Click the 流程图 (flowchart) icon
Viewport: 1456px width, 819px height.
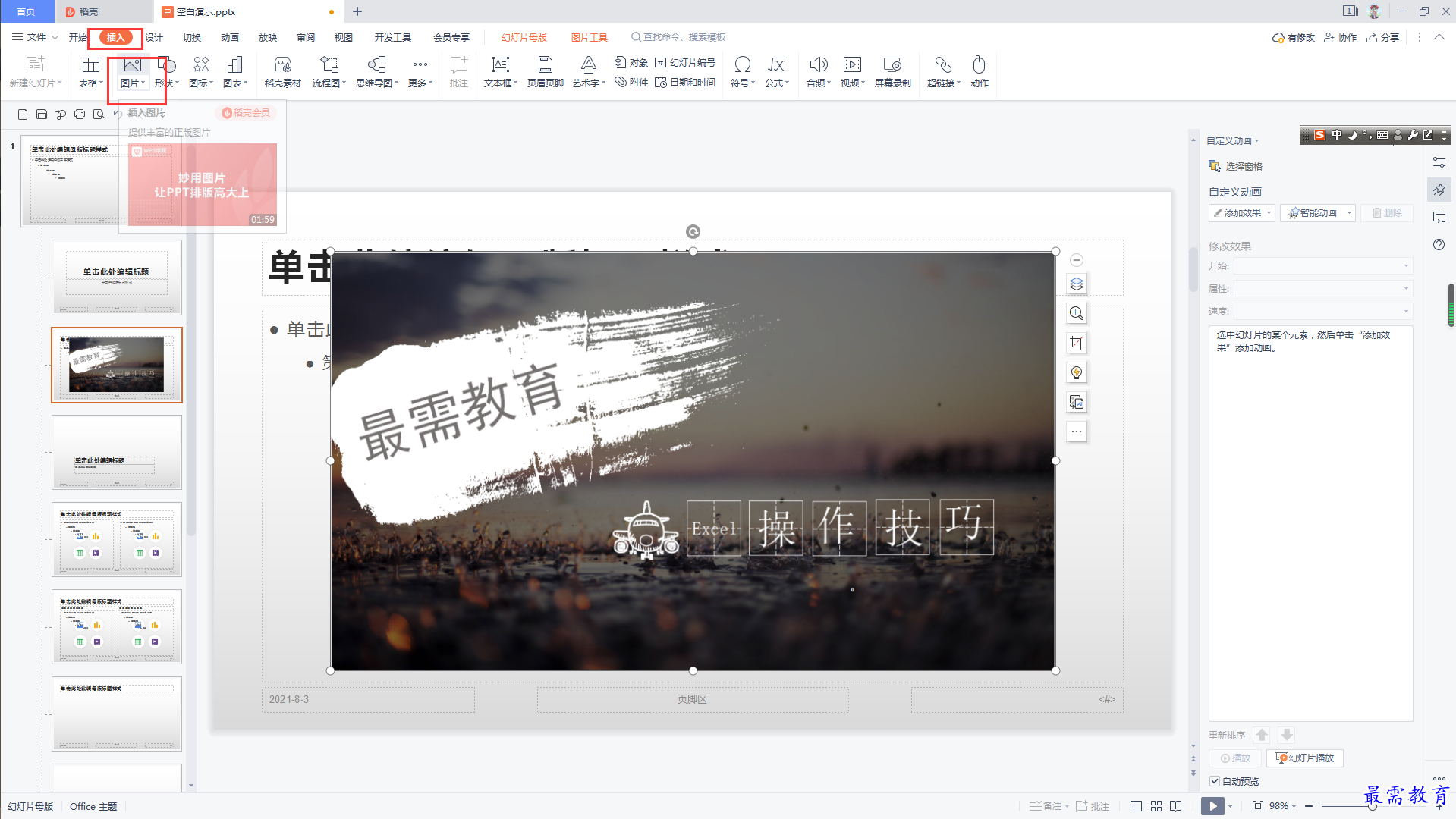coord(329,64)
